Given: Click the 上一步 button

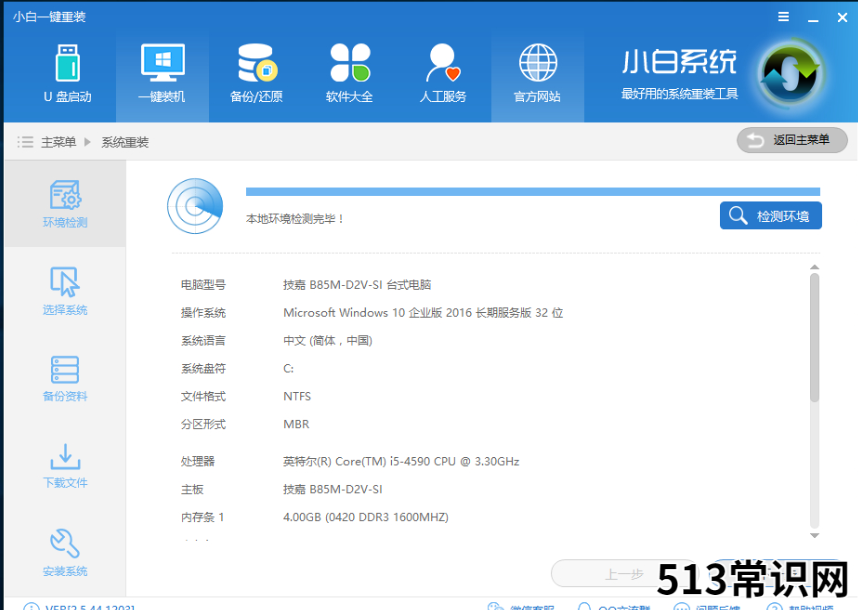Looking at the screenshot, I should click(624, 574).
